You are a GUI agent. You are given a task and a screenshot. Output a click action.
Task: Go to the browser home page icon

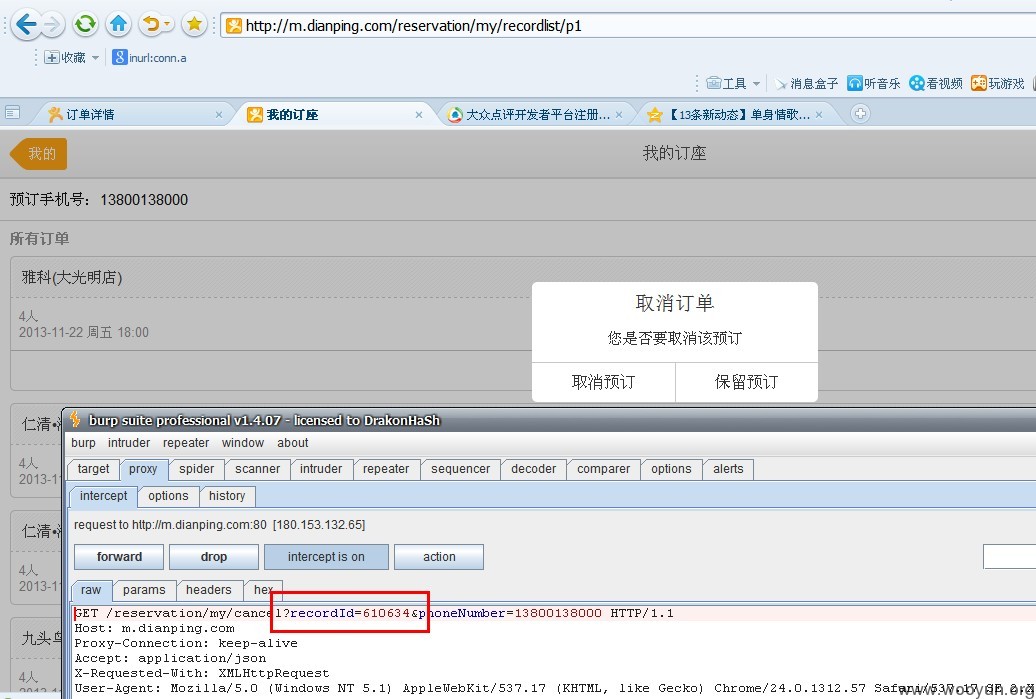[118, 25]
